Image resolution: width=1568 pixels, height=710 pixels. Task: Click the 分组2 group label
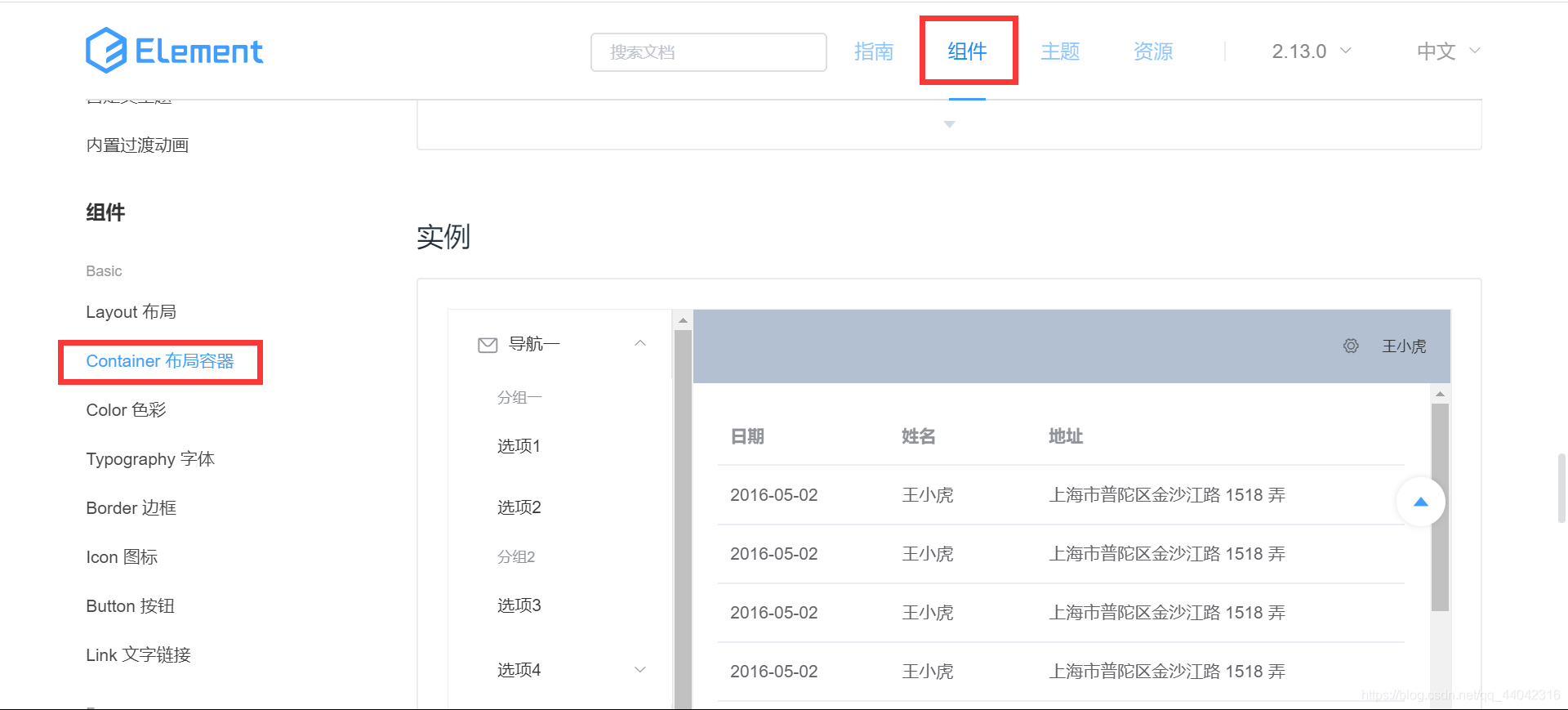click(516, 557)
